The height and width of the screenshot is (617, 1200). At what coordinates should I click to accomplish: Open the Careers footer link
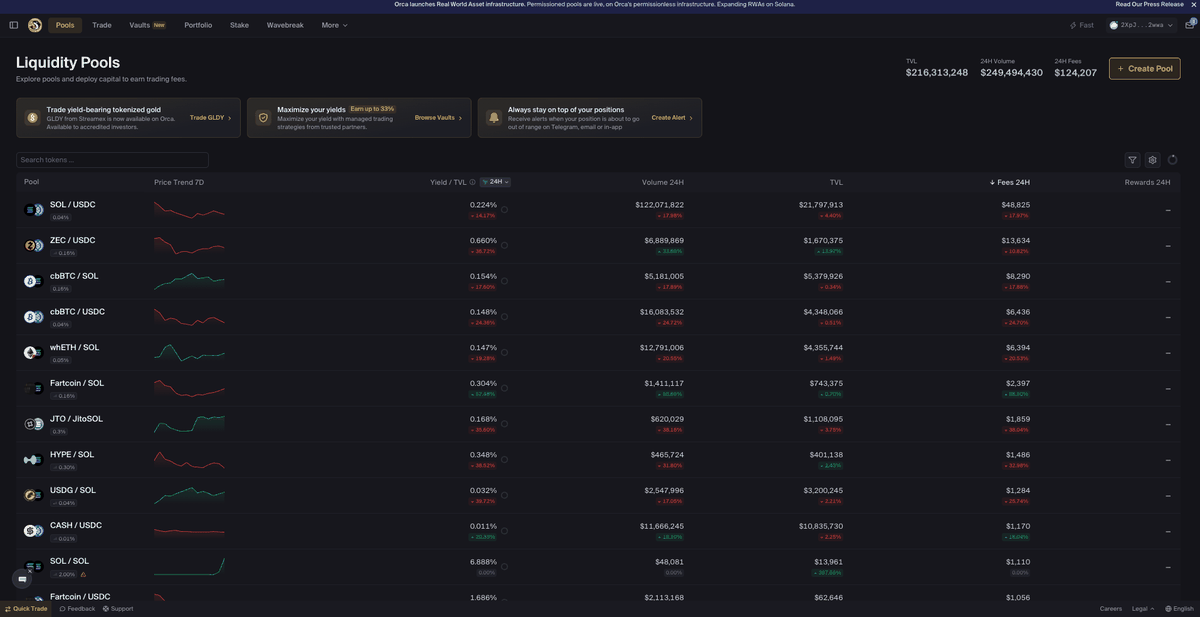tap(1111, 608)
